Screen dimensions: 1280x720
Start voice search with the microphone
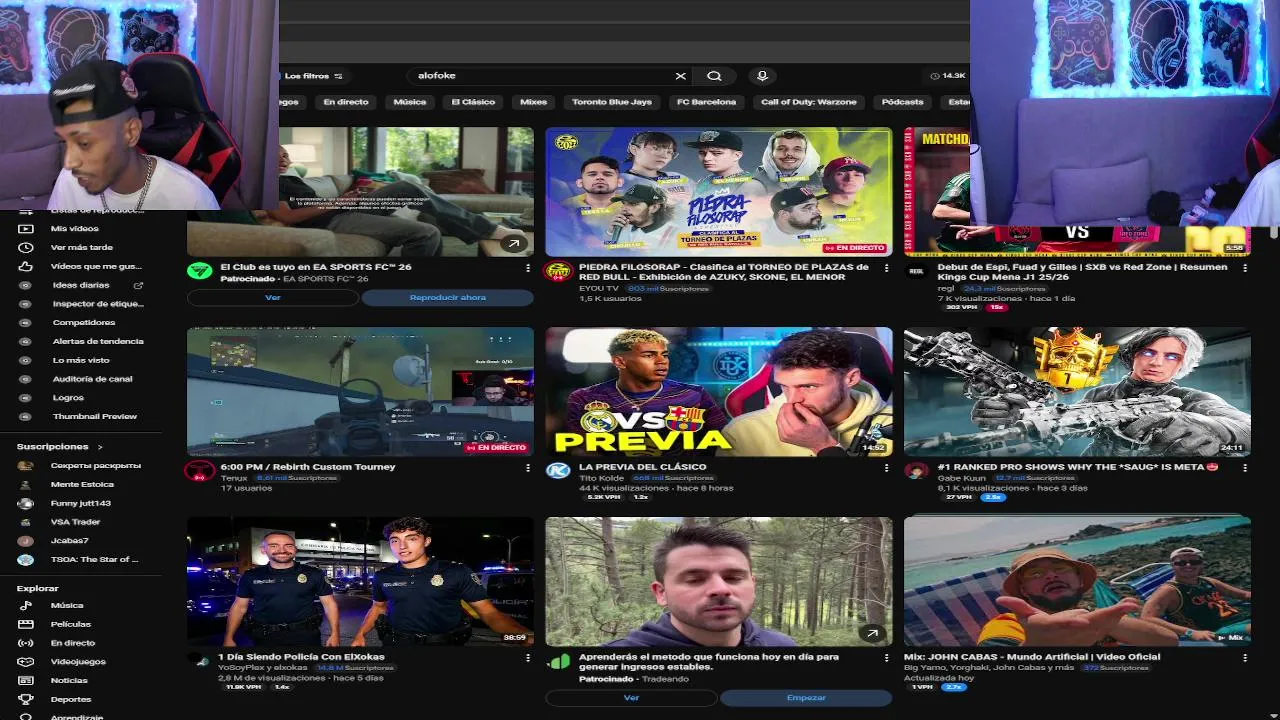point(762,76)
